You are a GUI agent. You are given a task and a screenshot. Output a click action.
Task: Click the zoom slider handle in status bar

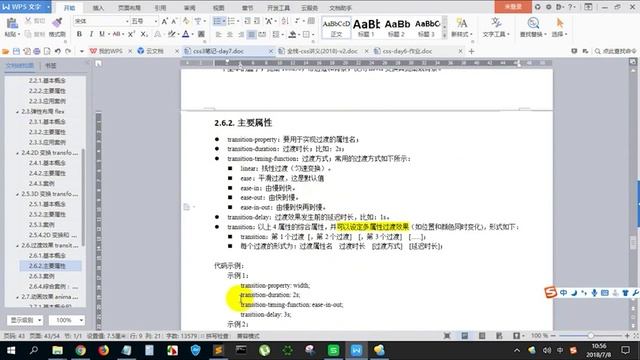(590, 336)
